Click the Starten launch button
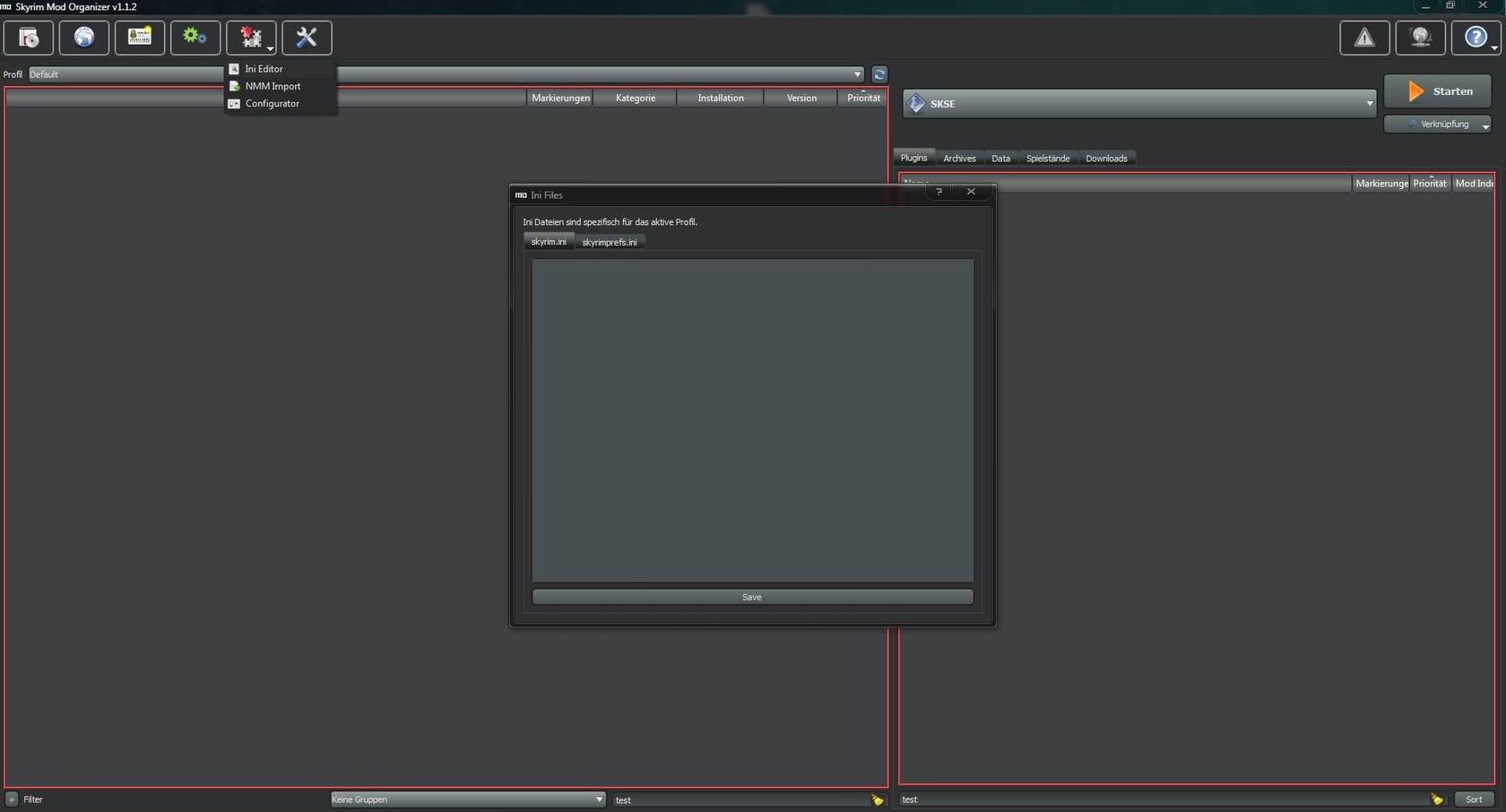1506x812 pixels. click(1437, 91)
